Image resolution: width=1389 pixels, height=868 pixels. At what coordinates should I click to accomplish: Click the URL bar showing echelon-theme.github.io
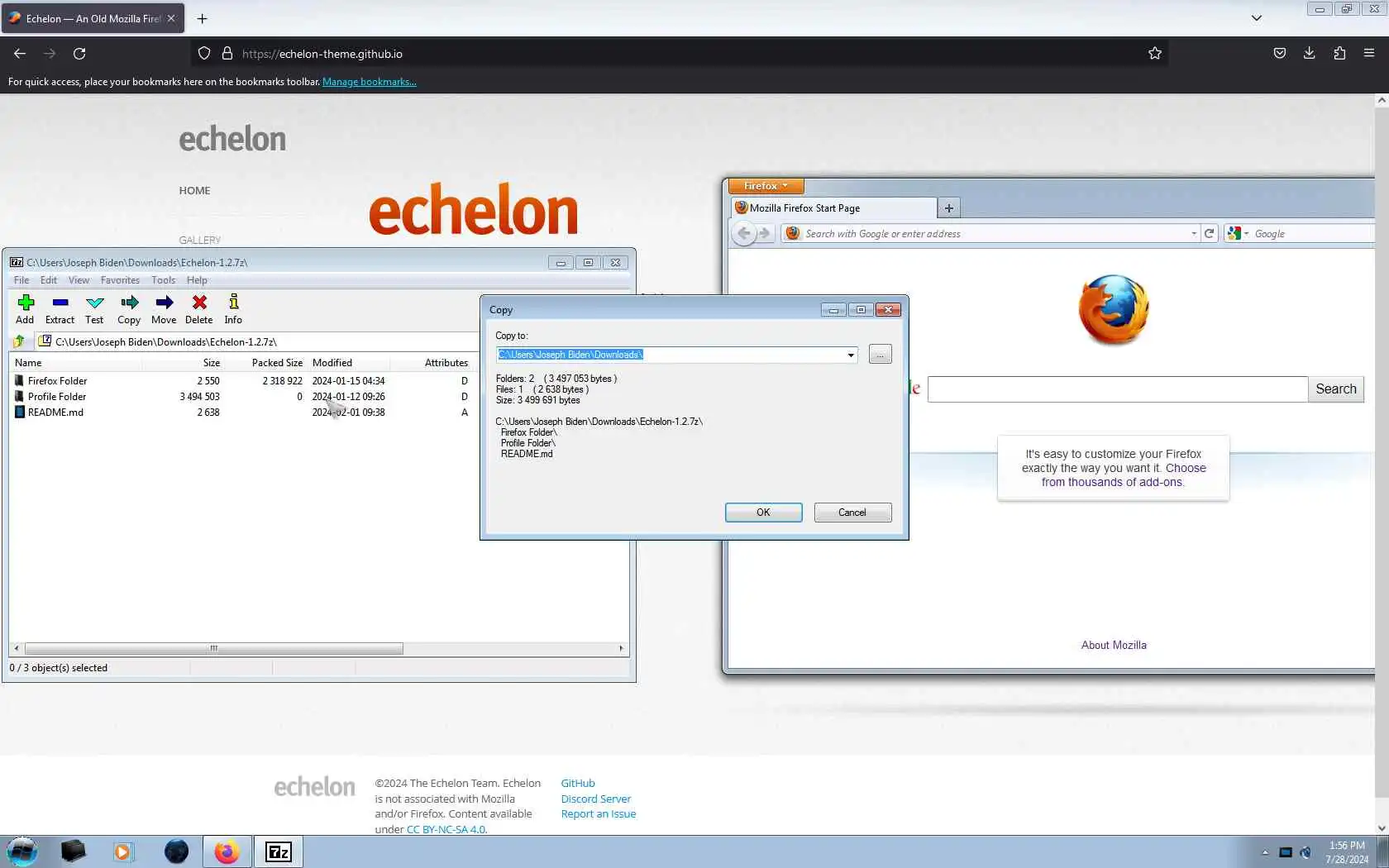678,54
